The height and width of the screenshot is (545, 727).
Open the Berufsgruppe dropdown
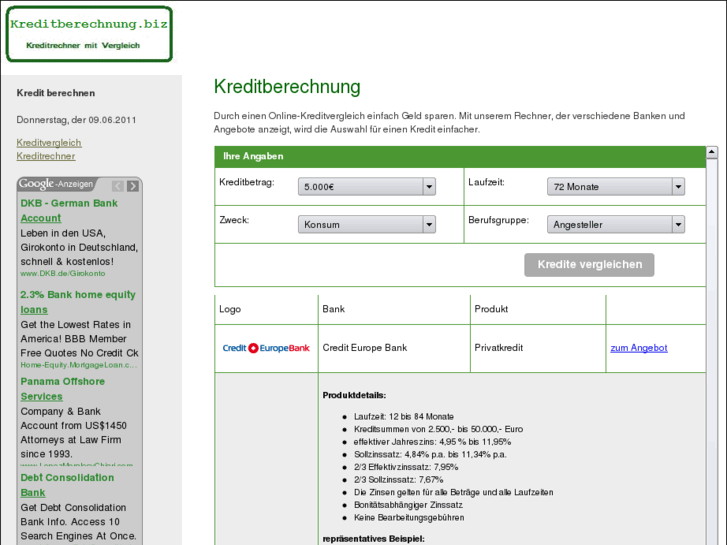click(616, 224)
